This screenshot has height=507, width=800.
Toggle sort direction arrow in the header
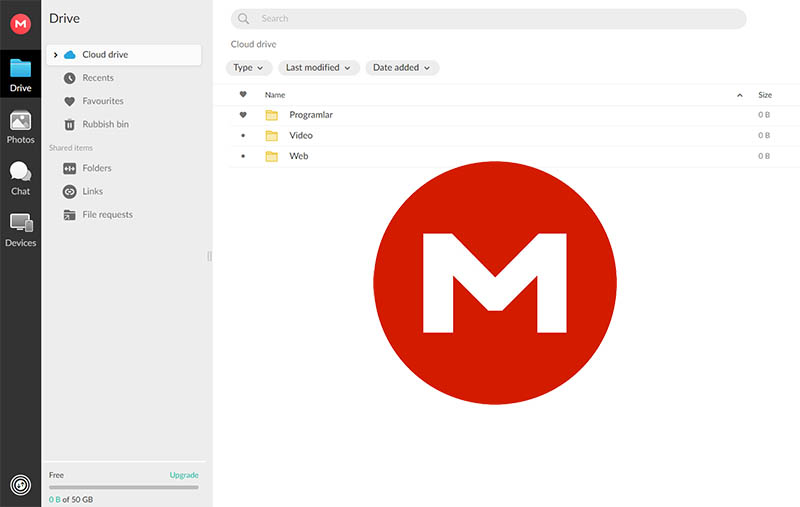point(740,95)
